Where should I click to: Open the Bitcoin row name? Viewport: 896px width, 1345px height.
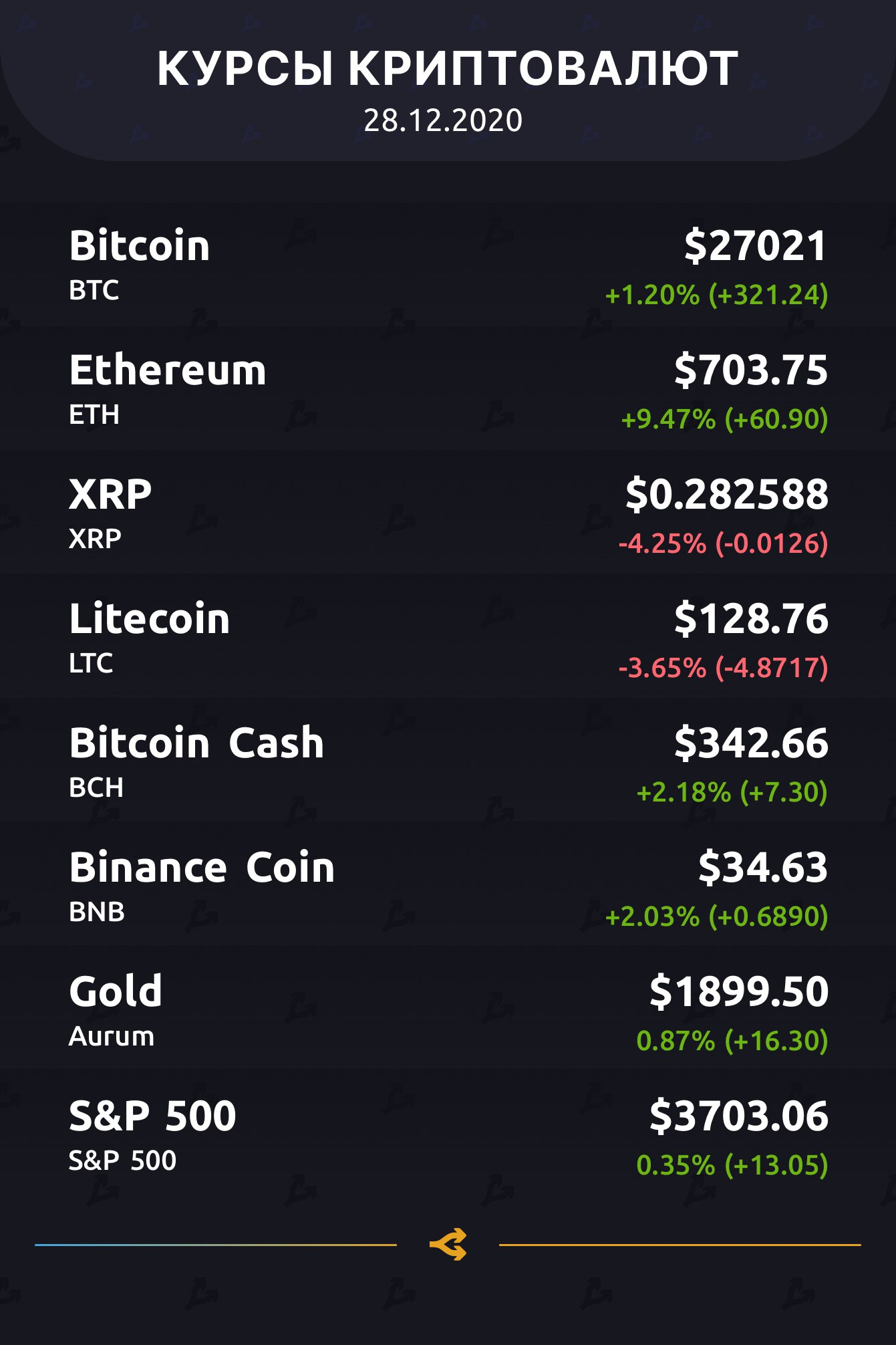(140, 245)
